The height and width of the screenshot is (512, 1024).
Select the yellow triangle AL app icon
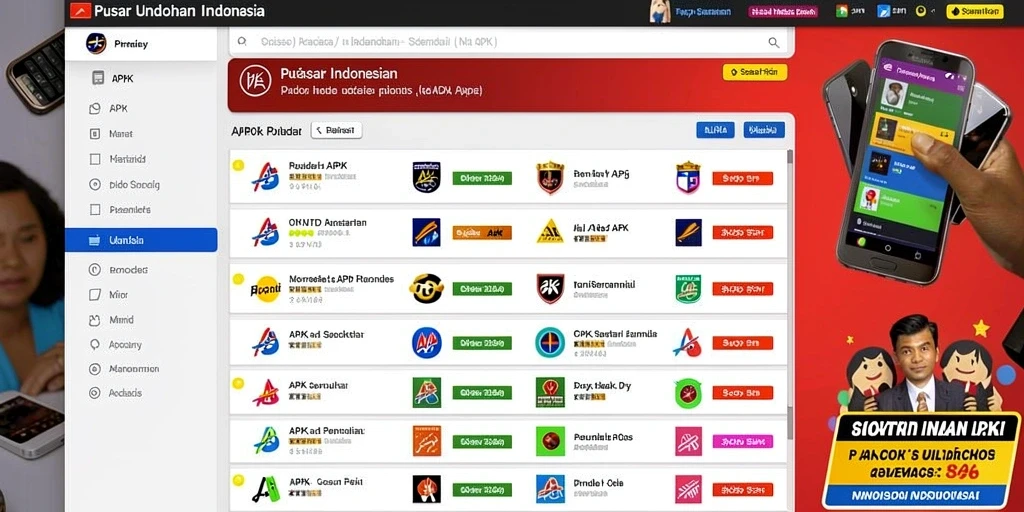click(x=550, y=232)
